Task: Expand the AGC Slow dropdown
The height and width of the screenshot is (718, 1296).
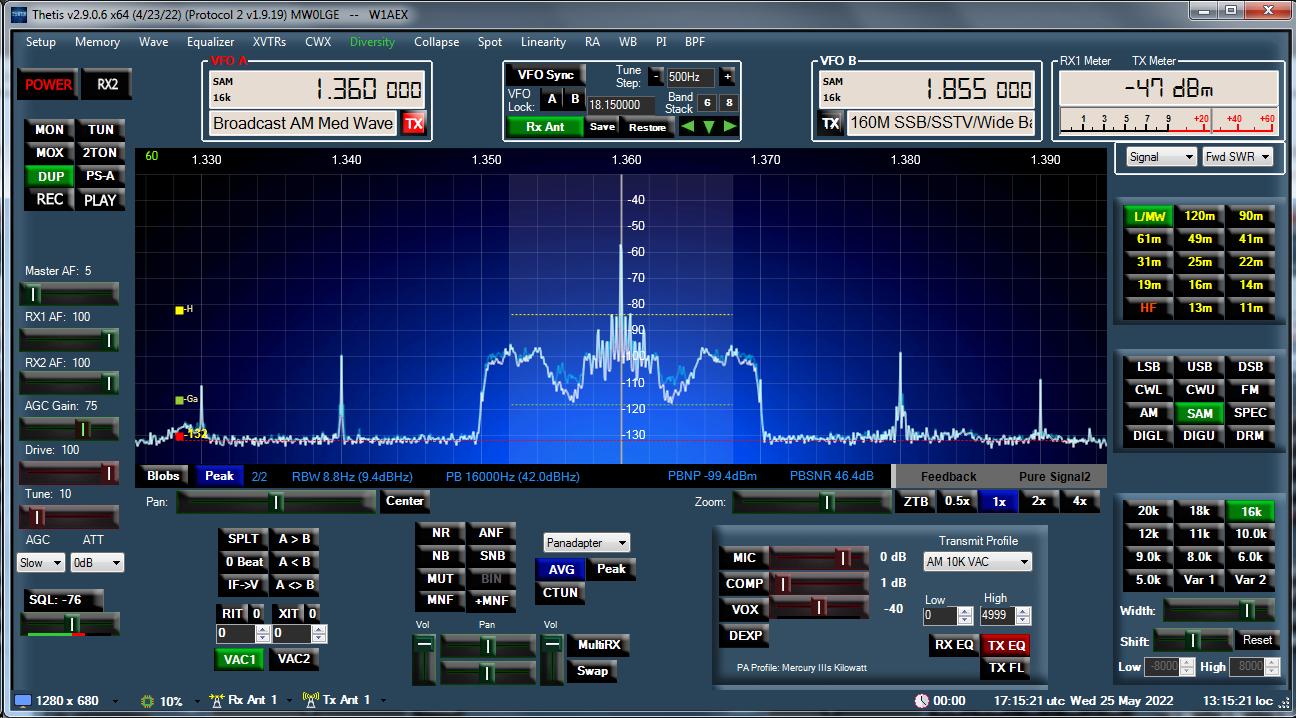Action: (x=41, y=563)
